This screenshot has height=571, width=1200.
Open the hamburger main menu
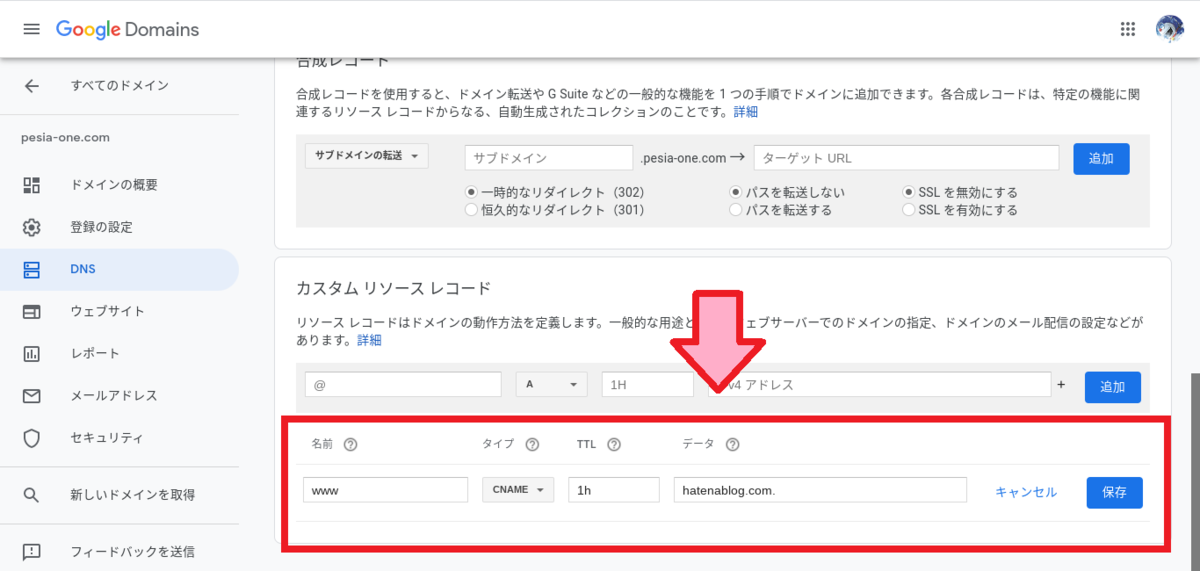pyautogui.click(x=31, y=29)
